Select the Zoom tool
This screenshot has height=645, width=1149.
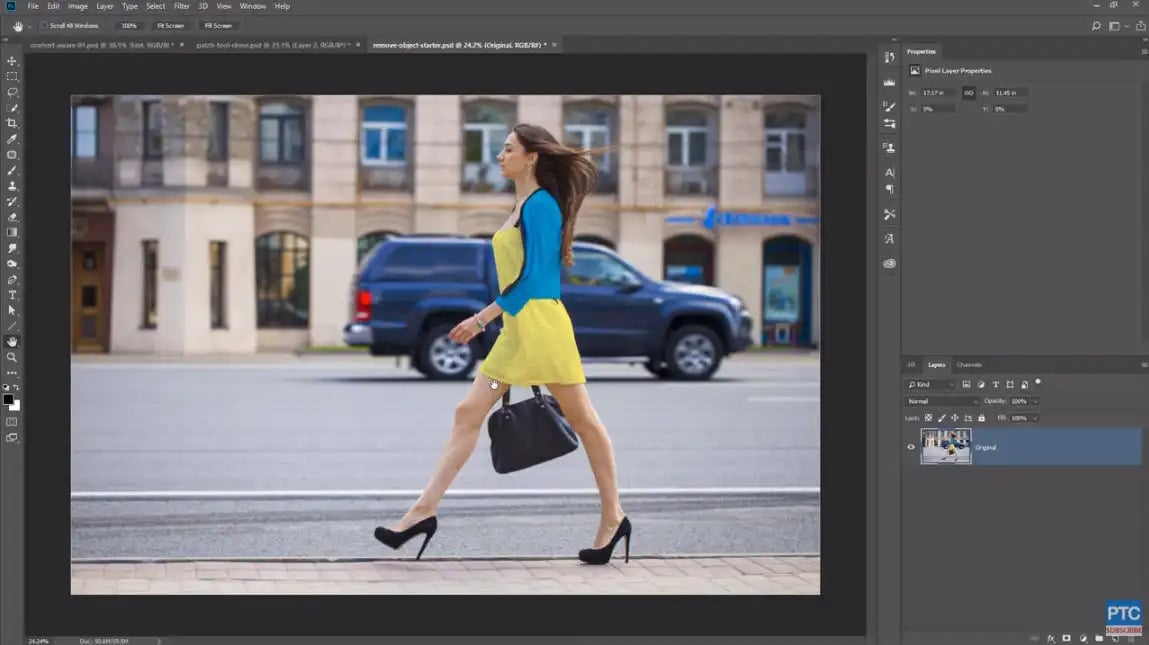pos(12,357)
